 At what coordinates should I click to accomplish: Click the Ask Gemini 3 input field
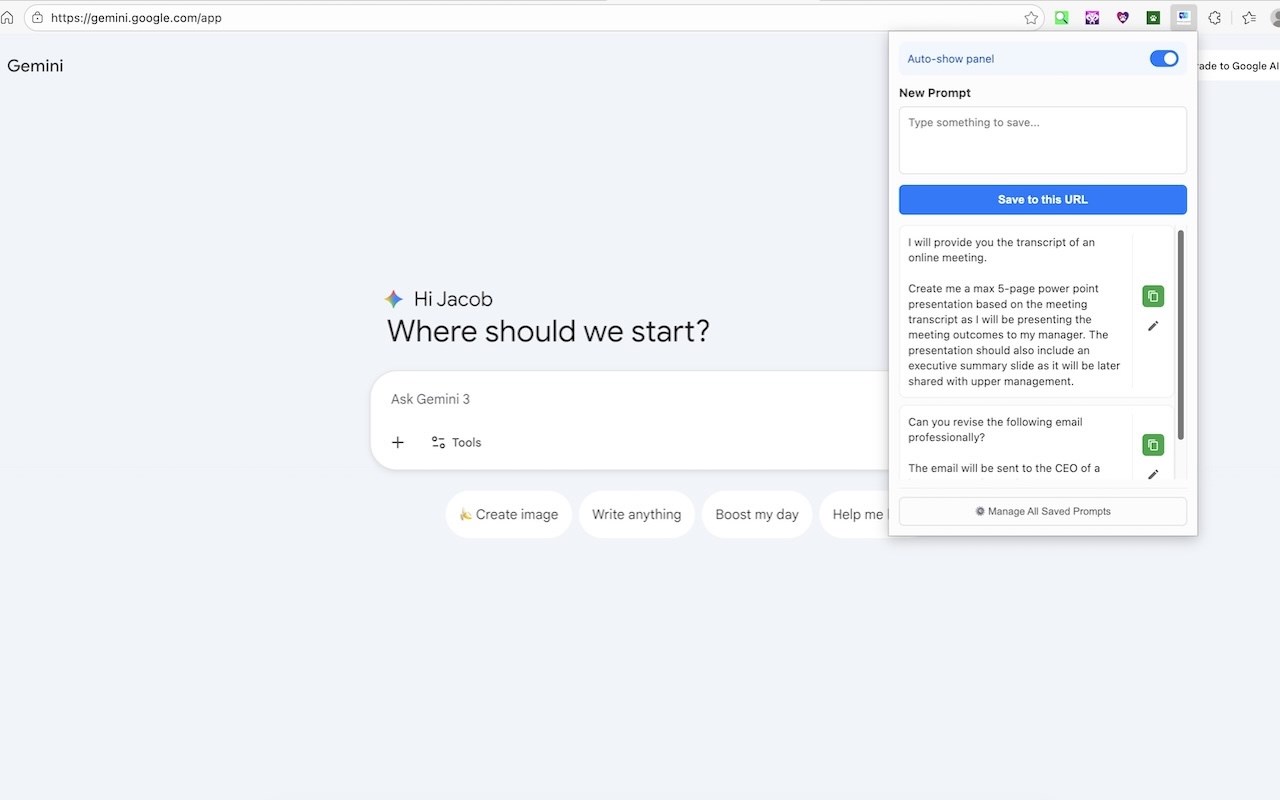tap(630, 399)
